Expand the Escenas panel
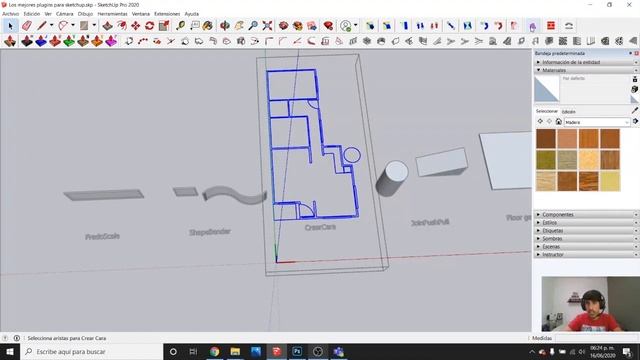640x360 pixels. (586, 247)
